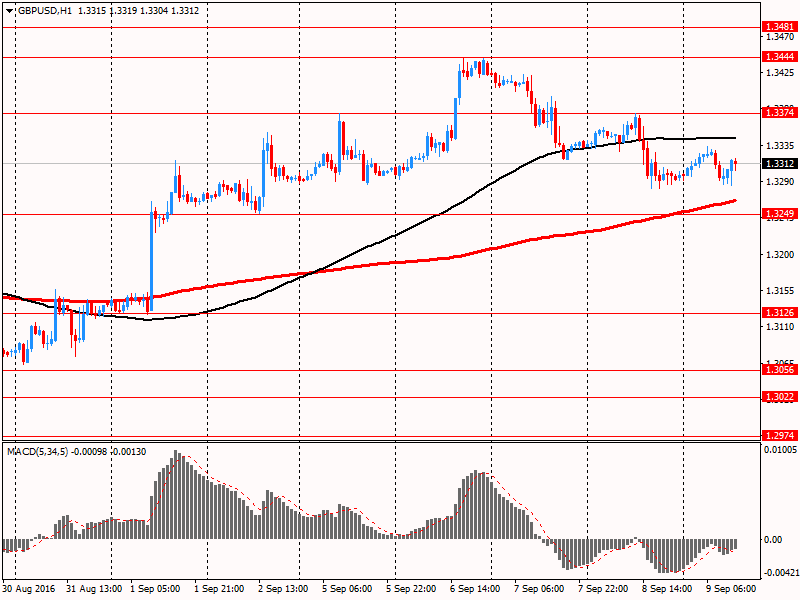Click the 1 Sep 21:00 time label
Viewport: 800px width, 600px height.
coord(219,589)
